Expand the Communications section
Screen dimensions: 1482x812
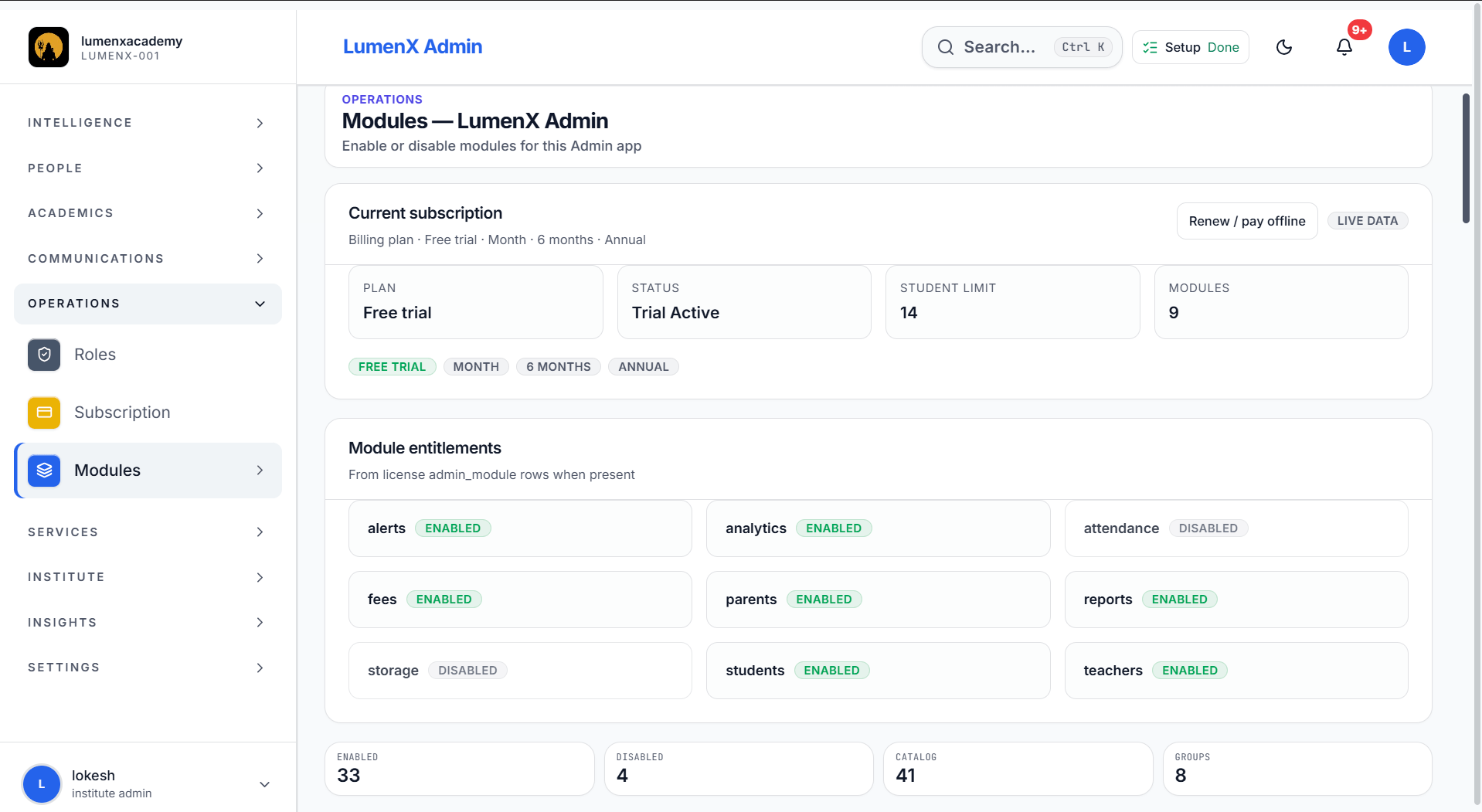(148, 259)
